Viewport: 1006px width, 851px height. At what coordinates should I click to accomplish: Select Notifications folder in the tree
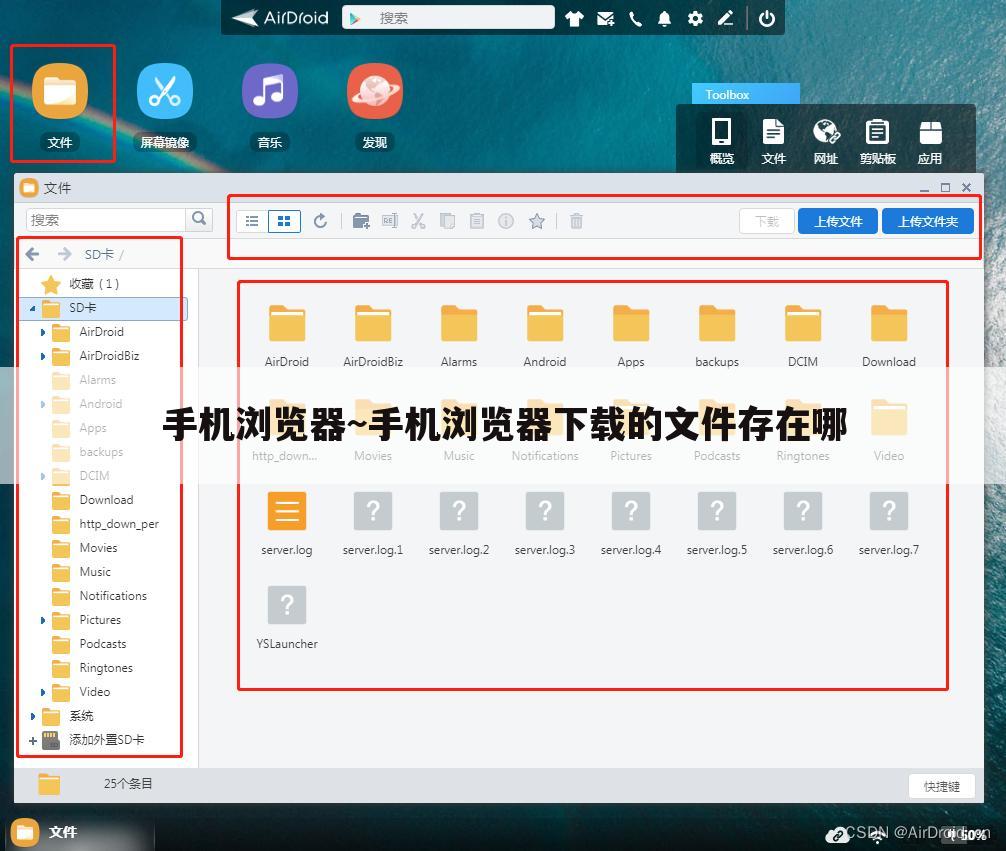[x=113, y=596]
